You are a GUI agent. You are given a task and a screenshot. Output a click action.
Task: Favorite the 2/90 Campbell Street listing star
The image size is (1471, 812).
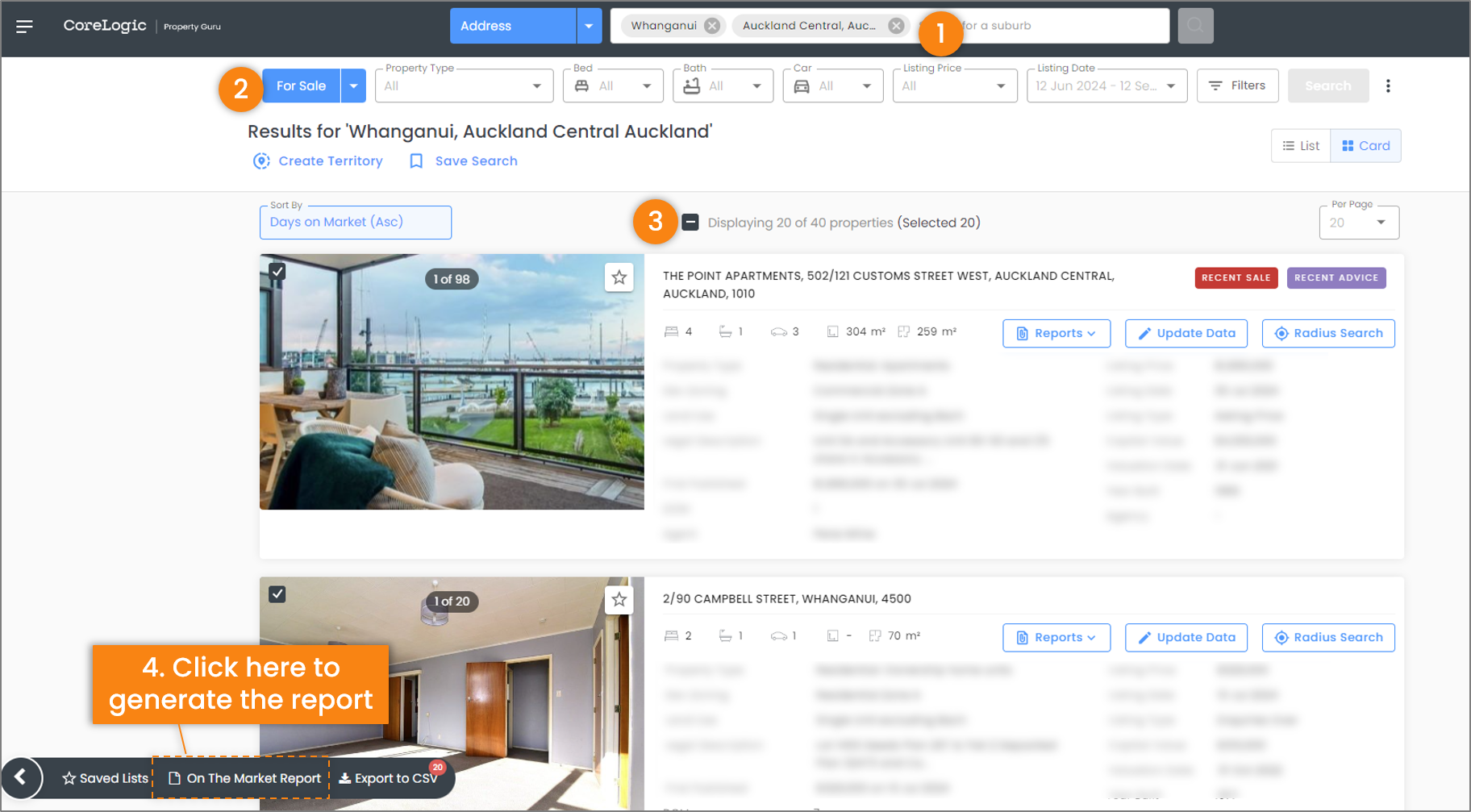click(619, 599)
